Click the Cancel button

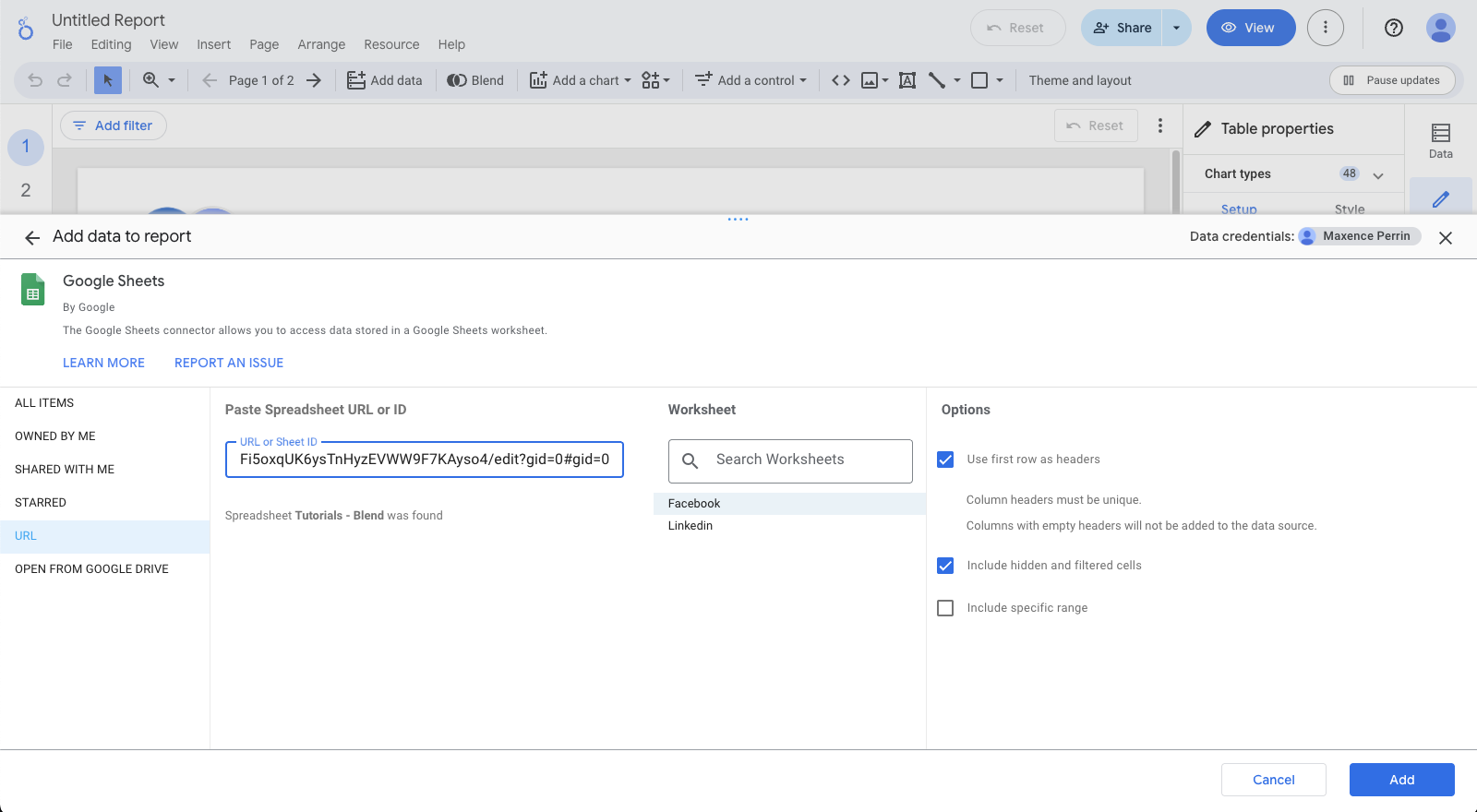click(1274, 780)
